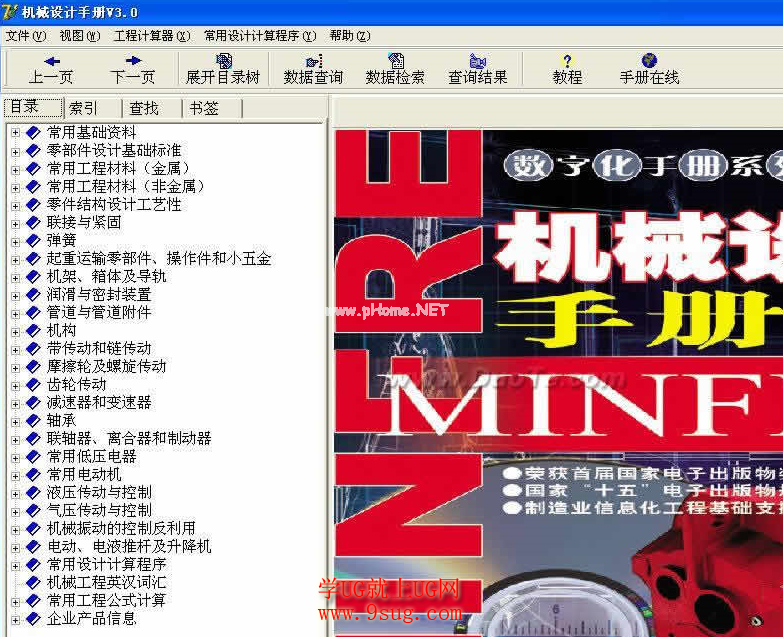Click book icon beside 机械工程英汉词汇

click(x=33, y=582)
